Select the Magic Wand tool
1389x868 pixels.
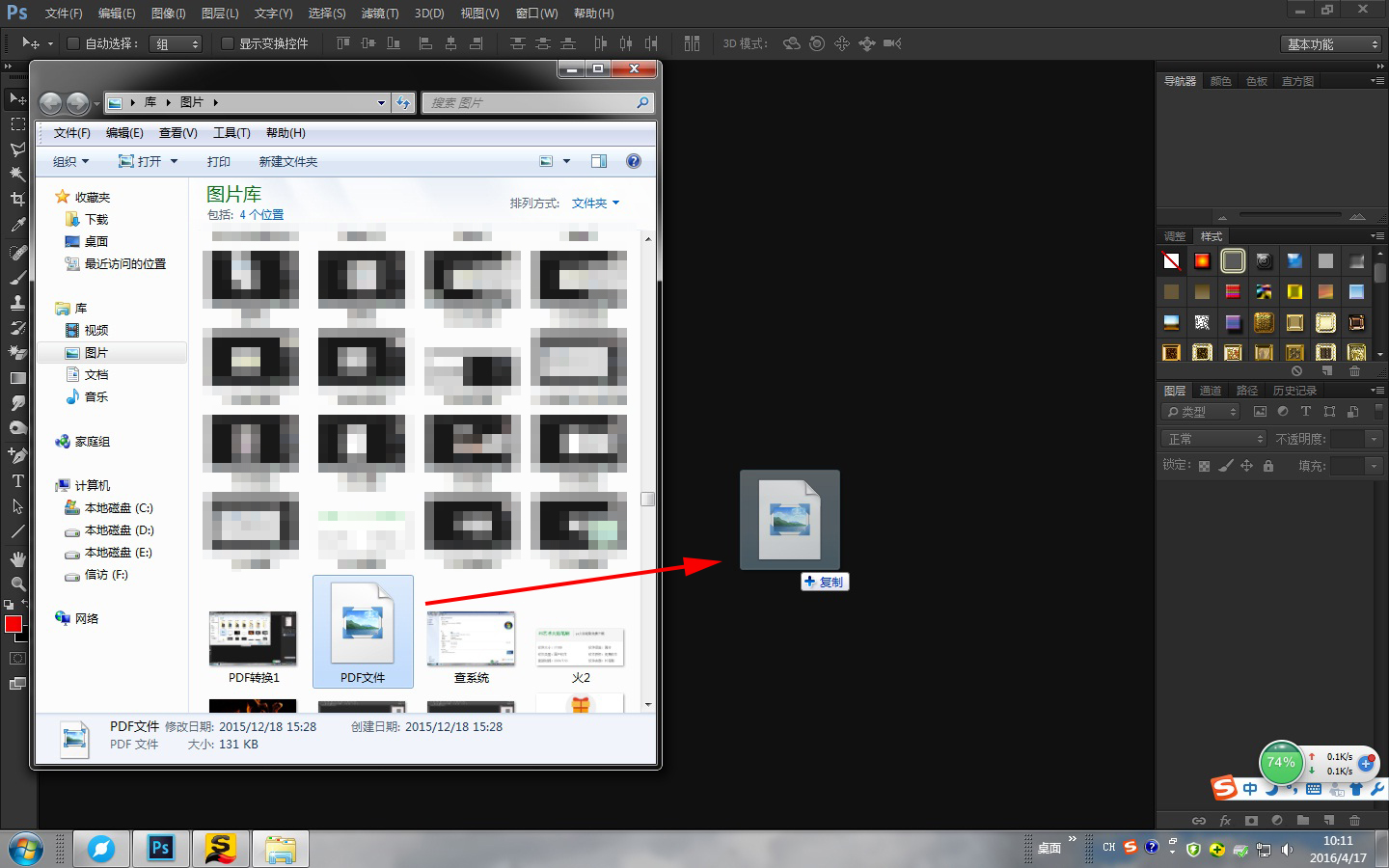pyautogui.click(x=17, y=174)
